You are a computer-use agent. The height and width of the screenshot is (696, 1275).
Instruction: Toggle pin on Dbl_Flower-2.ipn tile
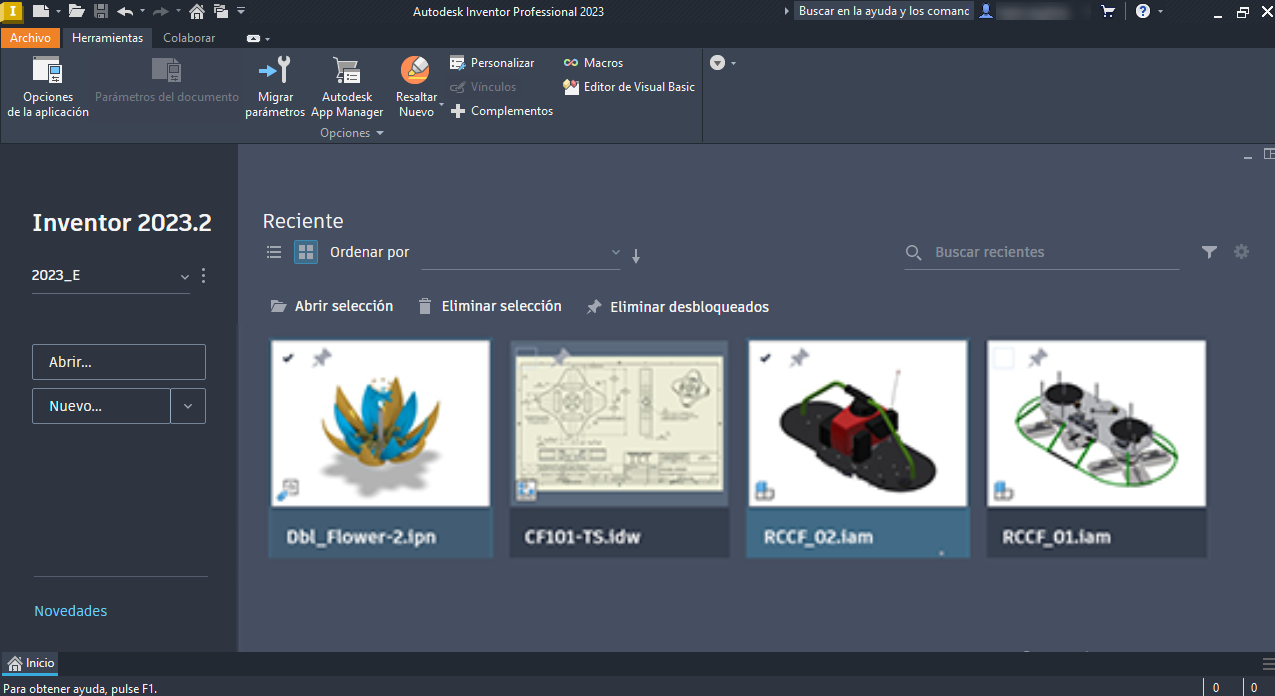[321, 357]
